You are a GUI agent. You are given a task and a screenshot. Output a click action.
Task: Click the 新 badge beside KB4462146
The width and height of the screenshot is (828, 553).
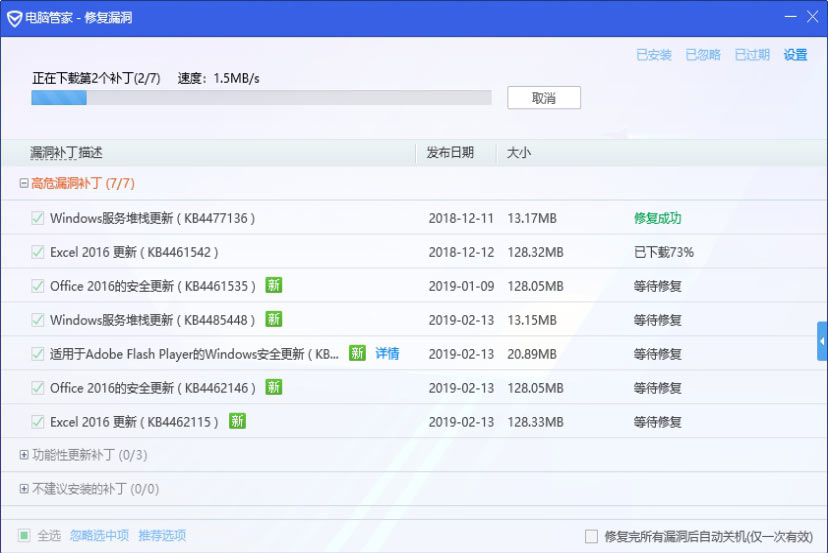273,387
